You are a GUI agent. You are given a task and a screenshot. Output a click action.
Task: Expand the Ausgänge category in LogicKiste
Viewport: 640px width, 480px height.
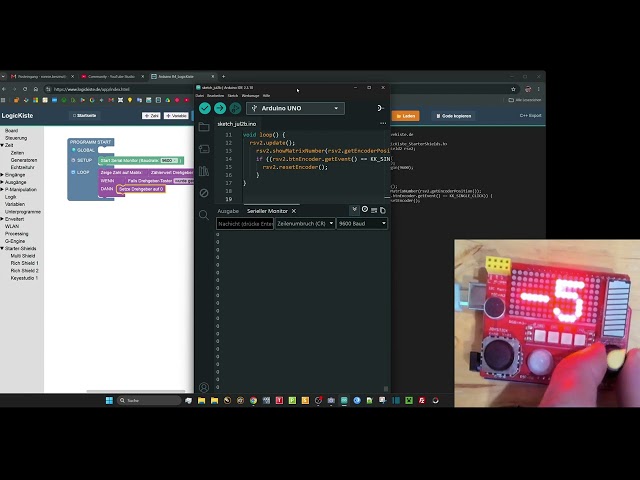2,182
